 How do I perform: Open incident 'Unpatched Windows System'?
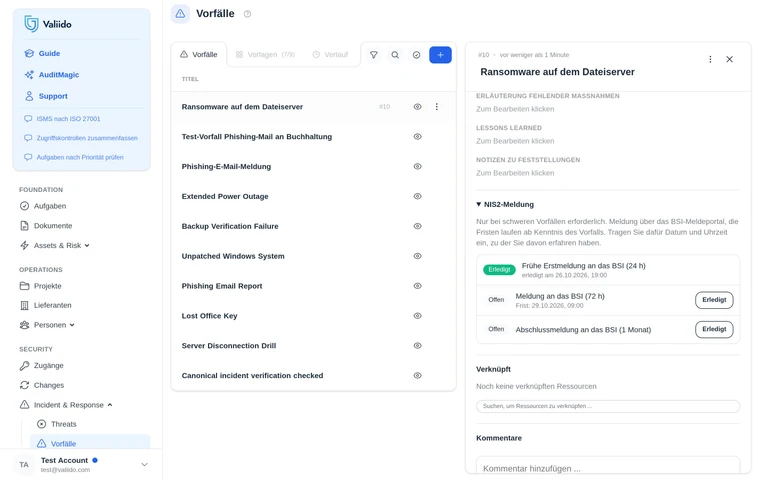pyautogui.click(x=233, y=256)
